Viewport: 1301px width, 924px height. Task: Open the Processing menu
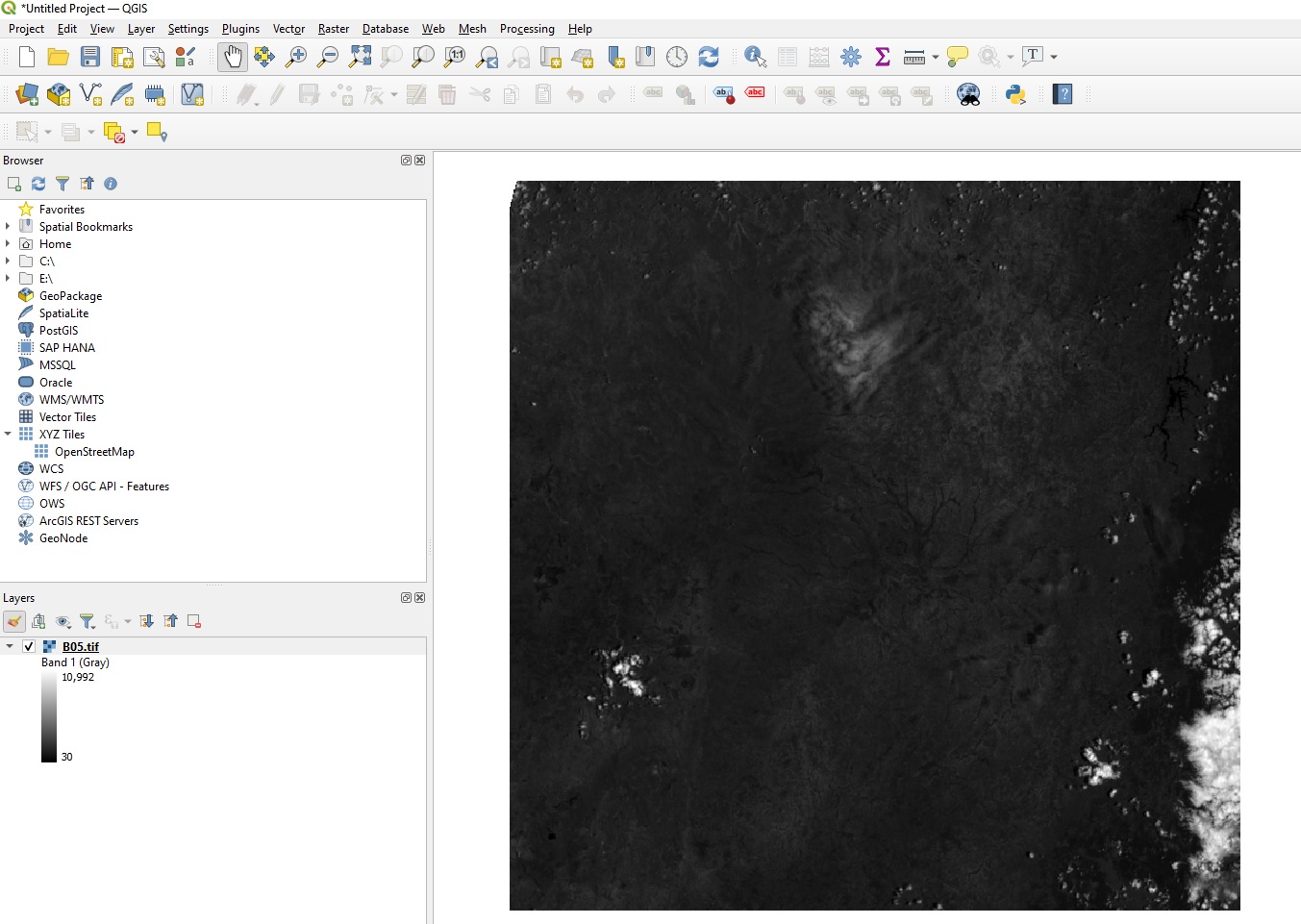tap(527, 29)
